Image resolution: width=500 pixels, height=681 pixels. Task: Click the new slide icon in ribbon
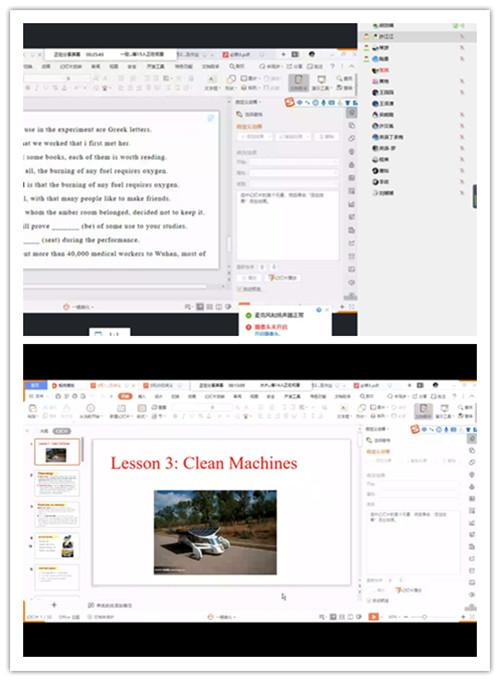click(x=121, y=408)
